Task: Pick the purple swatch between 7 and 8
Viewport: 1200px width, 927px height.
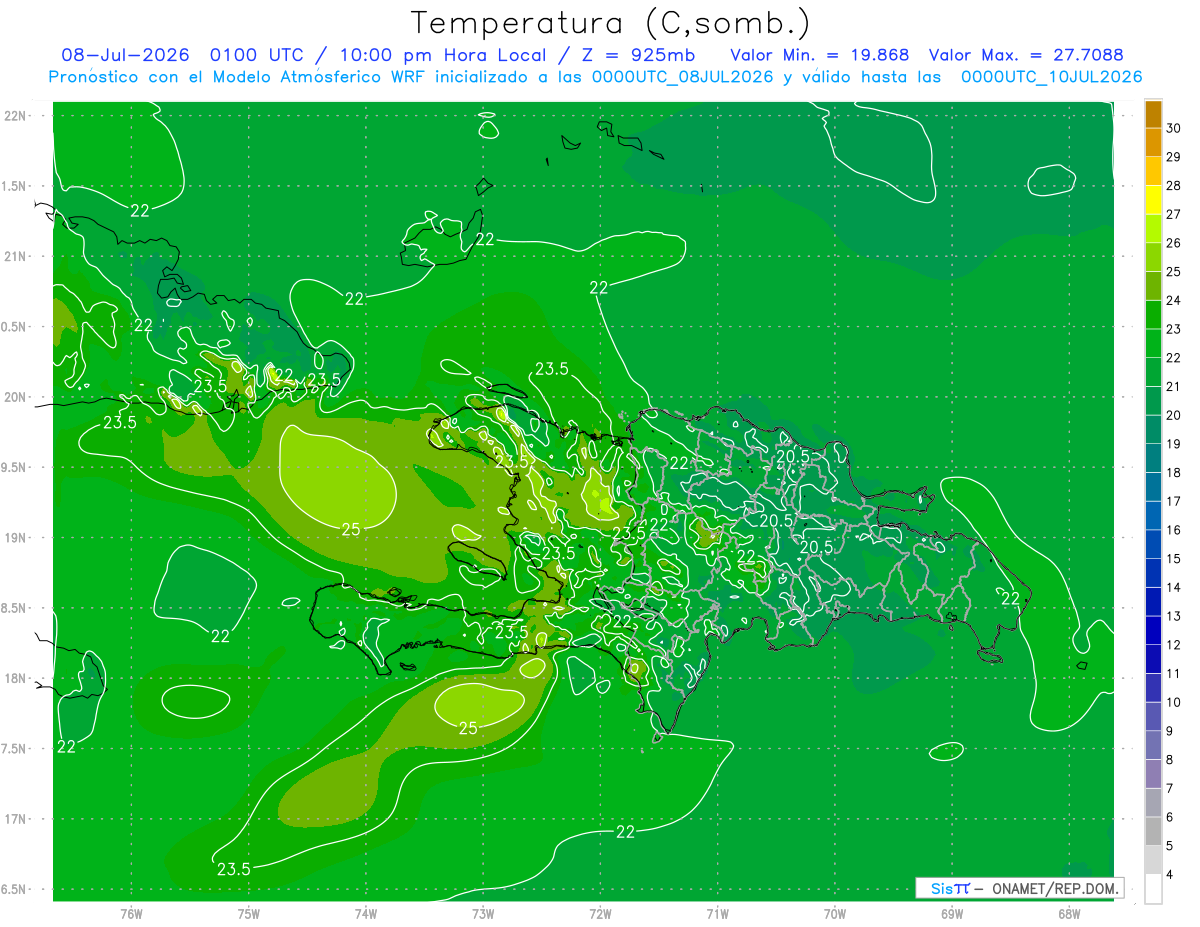Action: coord(1153,774)
